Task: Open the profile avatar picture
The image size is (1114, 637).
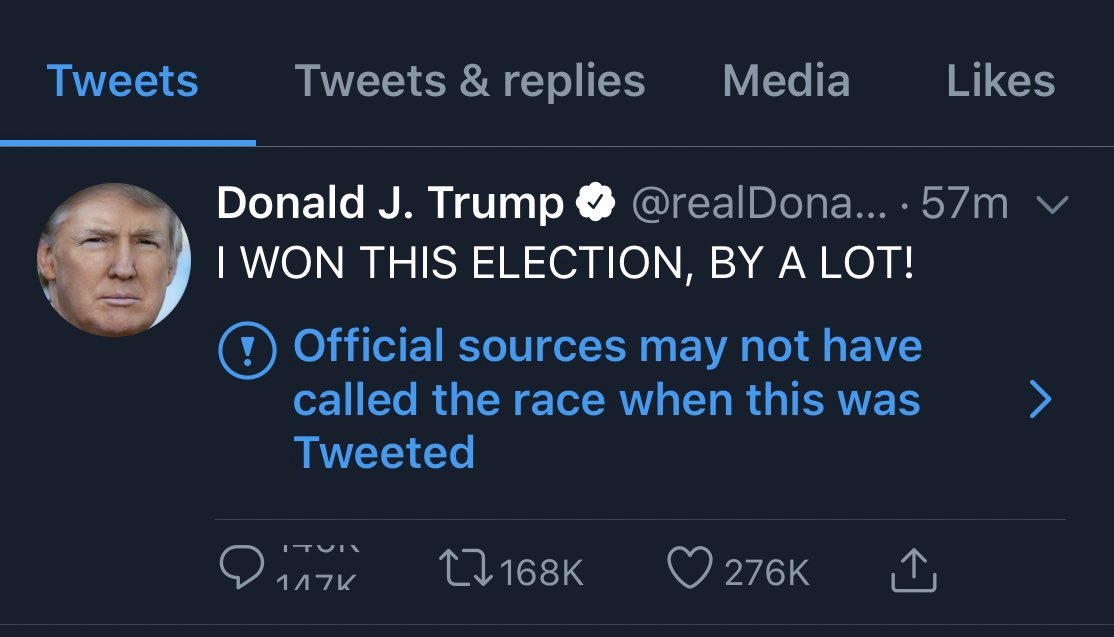Action: pyautogui.click(x=114, y=259)
